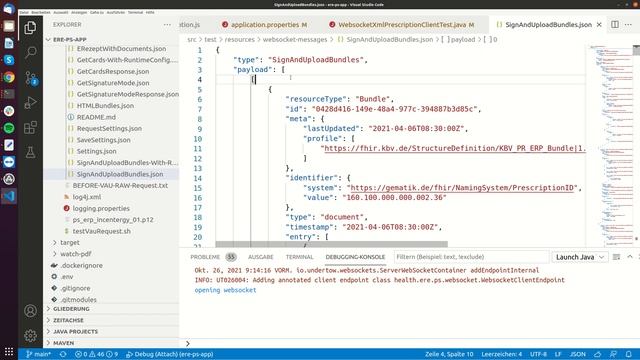The width and height of the screenshot is (640, 360).
Task: Expand the MAVEN section
Action: (63, 343)
